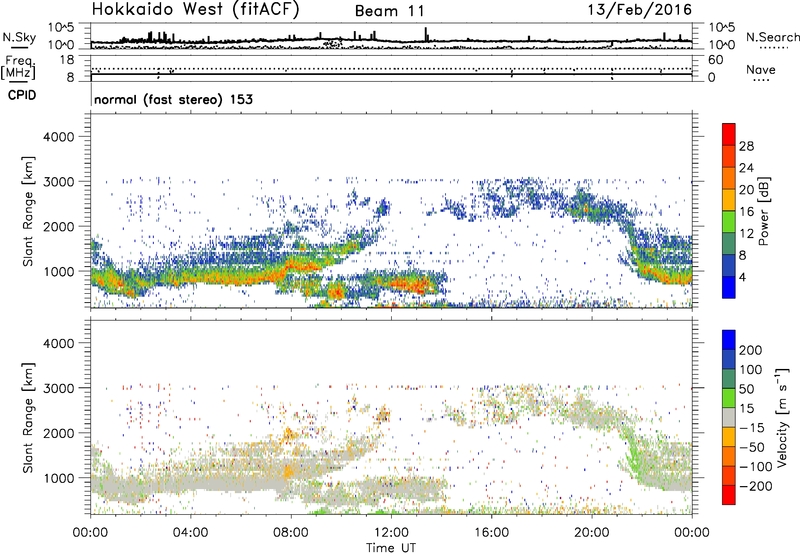Click the 'Freq. [MHz]' axis label

coord(18,68)
